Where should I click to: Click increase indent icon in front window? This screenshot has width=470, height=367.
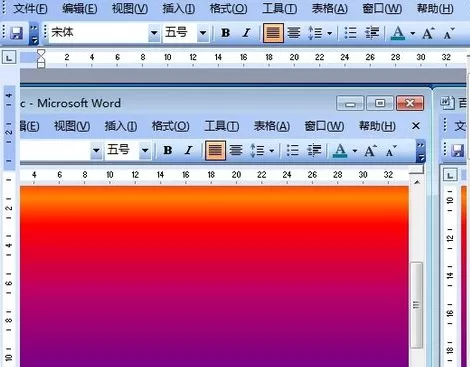tap(314, 150)
